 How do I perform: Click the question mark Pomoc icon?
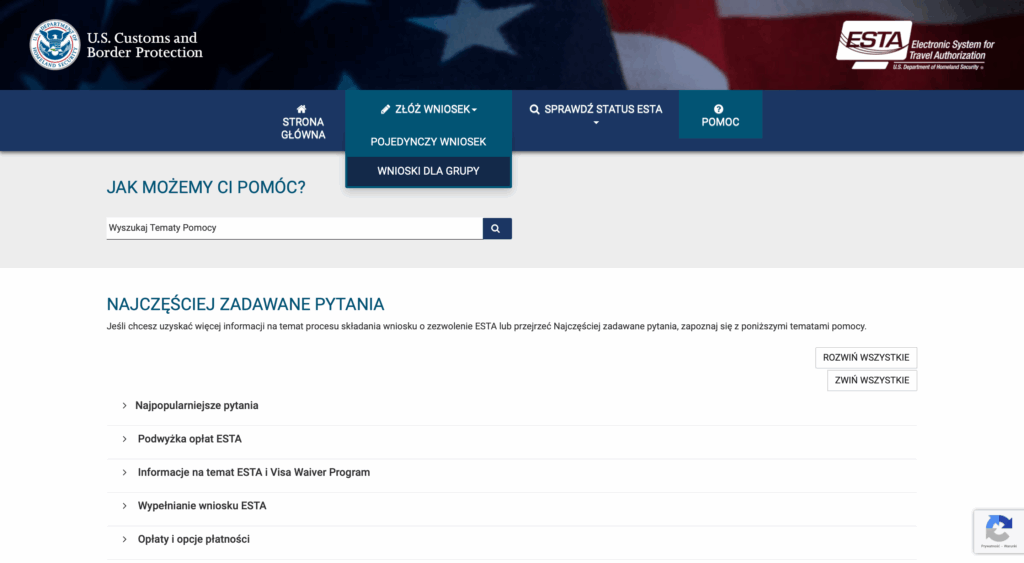[719, 109]
